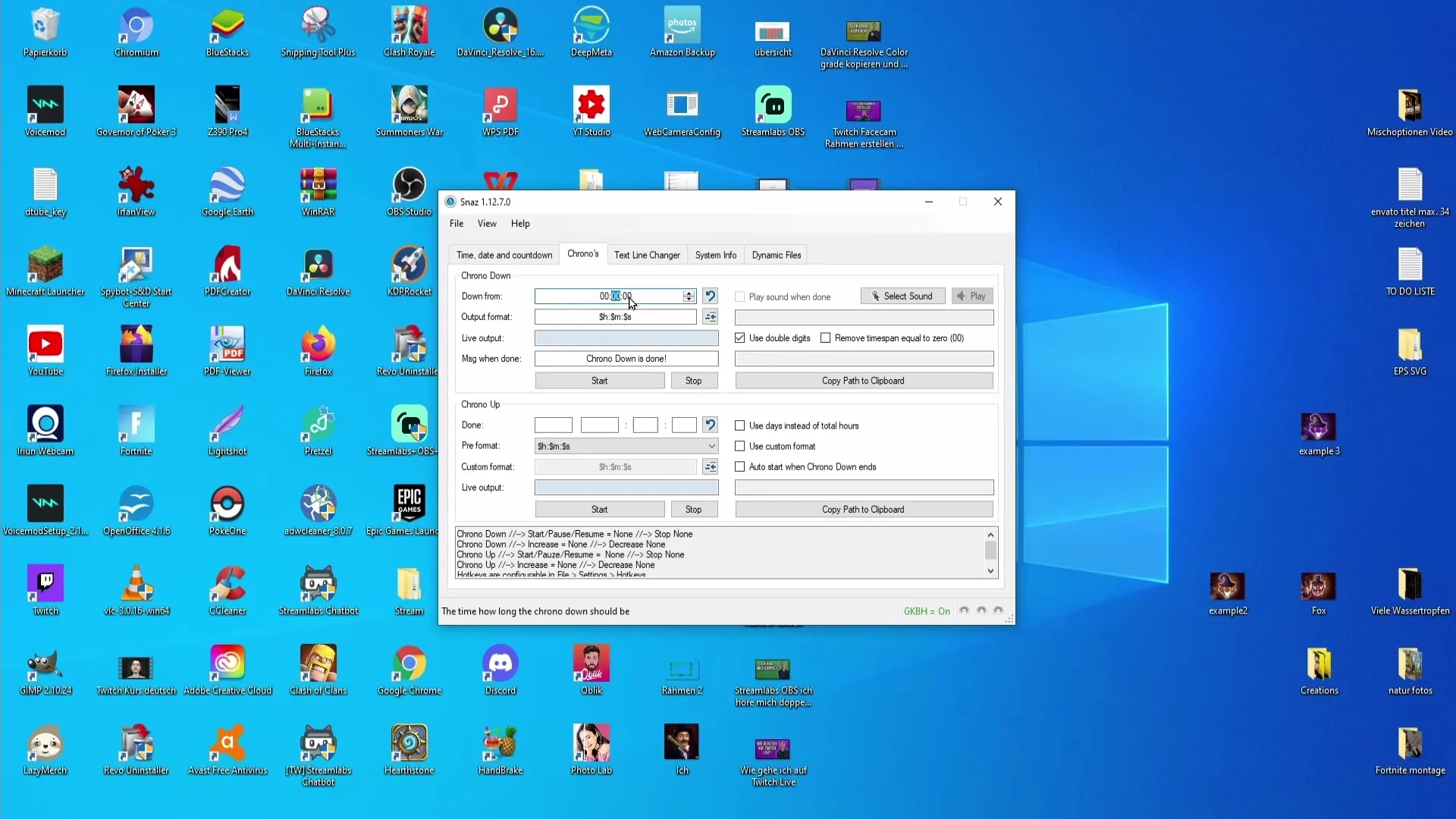Open custom format insert options for Chrono Up
Viewport: 1456px width, 819px height.
pos(710,467)
